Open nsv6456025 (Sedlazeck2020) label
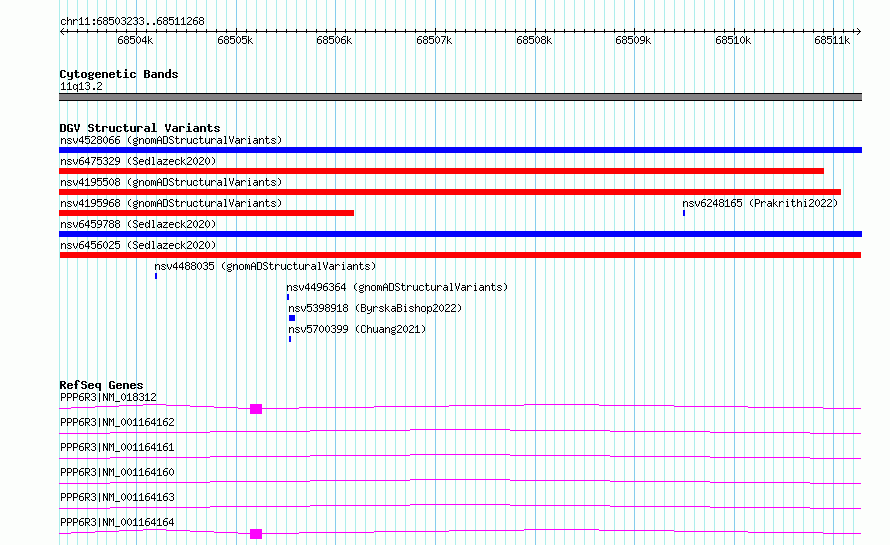The height and width of the screenshot is (545, 890). (138, 245)
